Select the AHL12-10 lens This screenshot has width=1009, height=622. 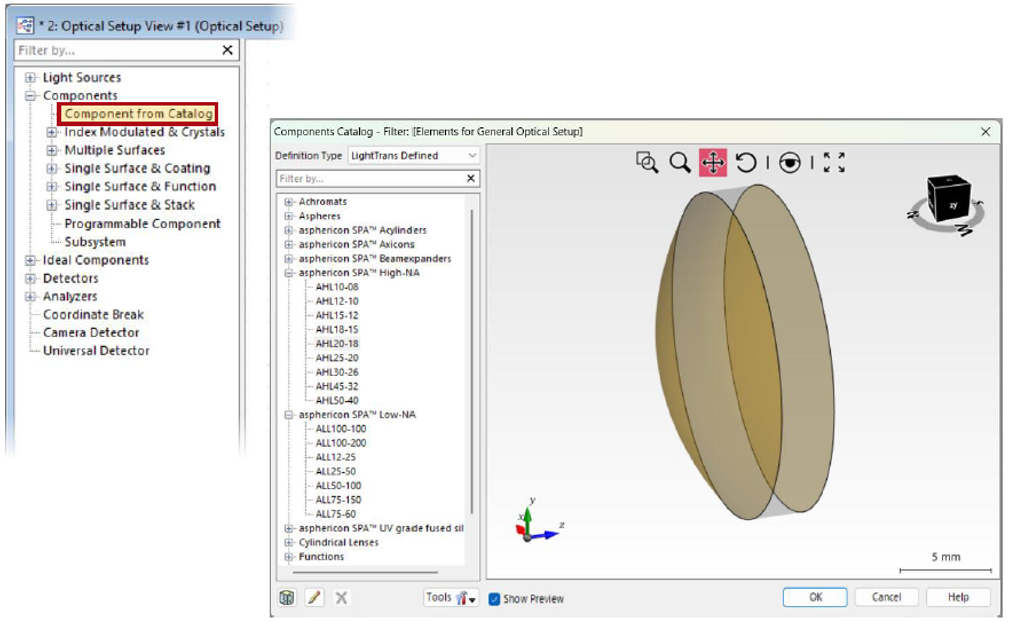tap(337, 301)
